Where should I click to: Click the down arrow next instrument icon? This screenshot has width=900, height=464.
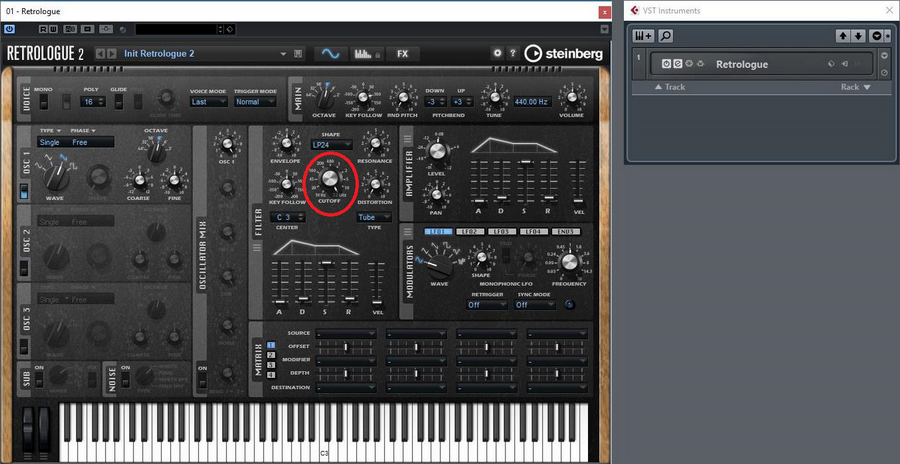coord(858,35)
